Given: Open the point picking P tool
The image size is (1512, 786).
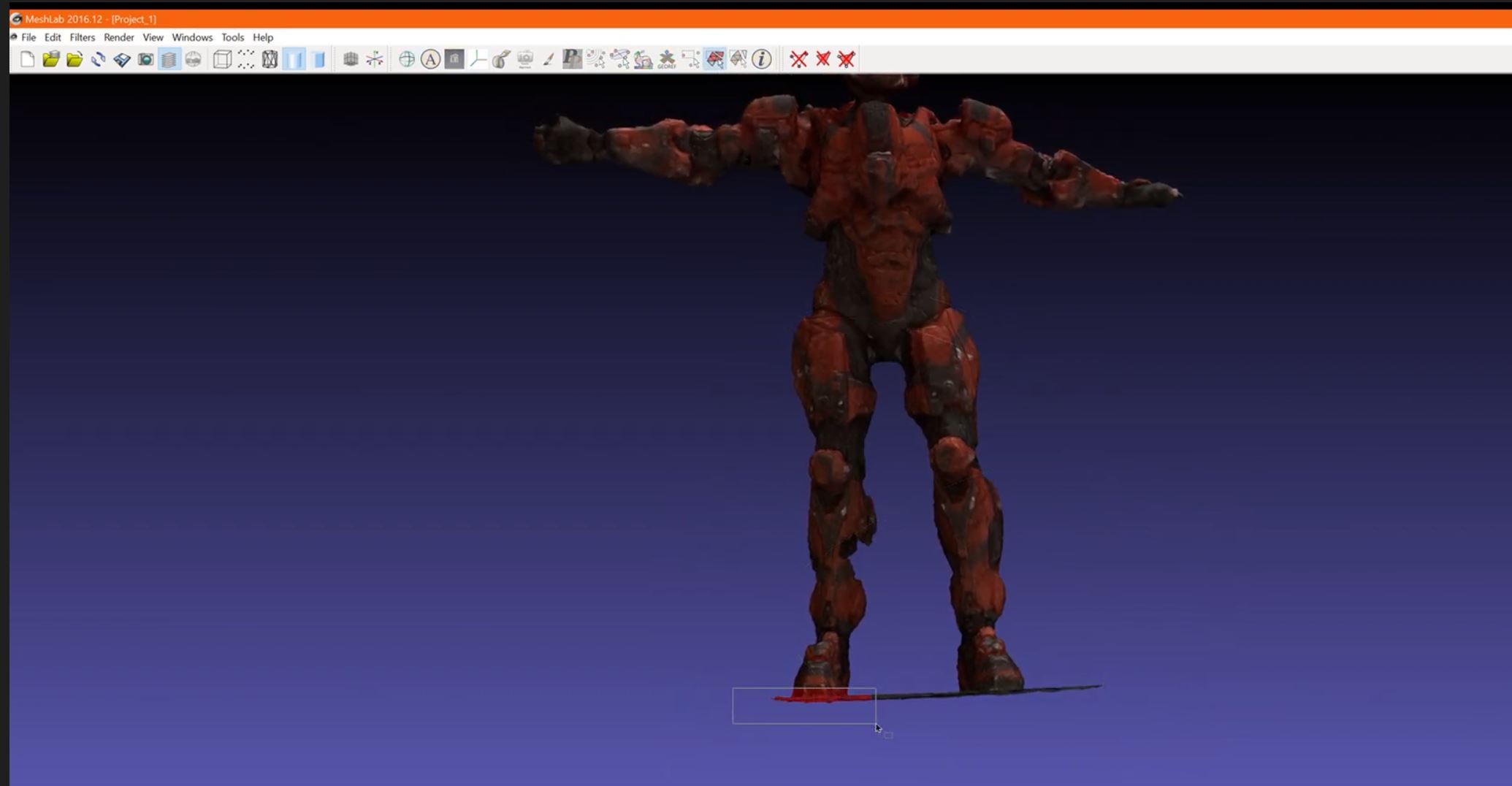Looking at the screenshot, I should (572, 59).
